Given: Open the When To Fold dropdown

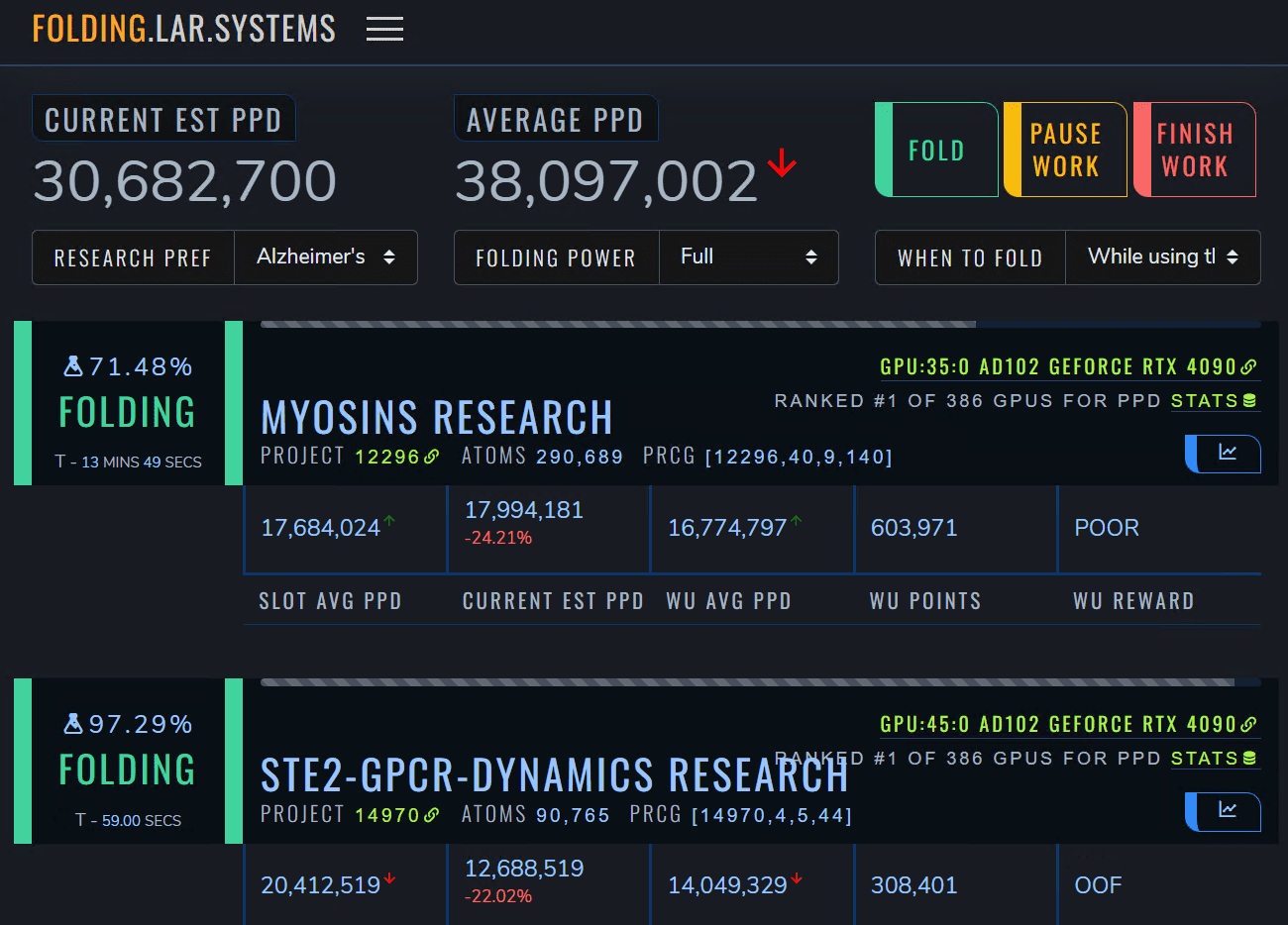Looking at the screenshot, I should coord(1162,257).
